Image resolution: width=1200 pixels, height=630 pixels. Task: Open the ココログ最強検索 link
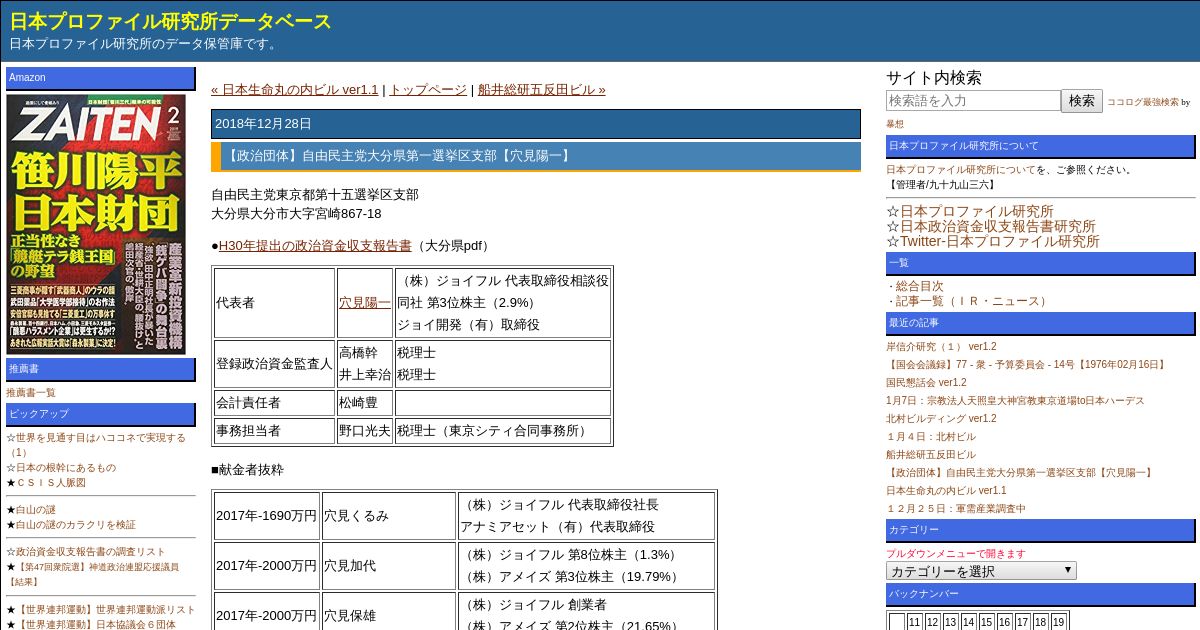(x=1143, y=102)
